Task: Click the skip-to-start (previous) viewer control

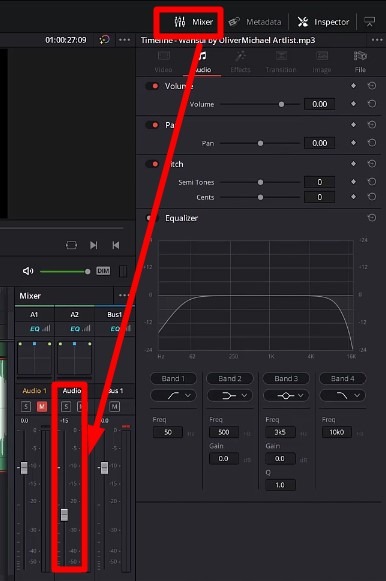Action: pyautogui.click(x=116, y=245)
